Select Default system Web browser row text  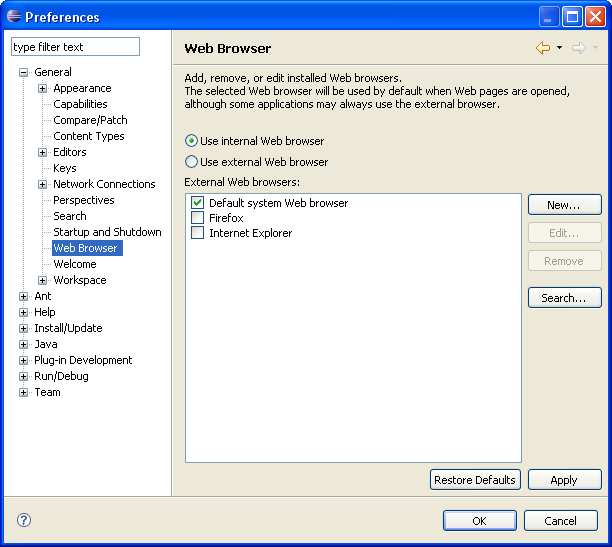click(x=279, y=203)
